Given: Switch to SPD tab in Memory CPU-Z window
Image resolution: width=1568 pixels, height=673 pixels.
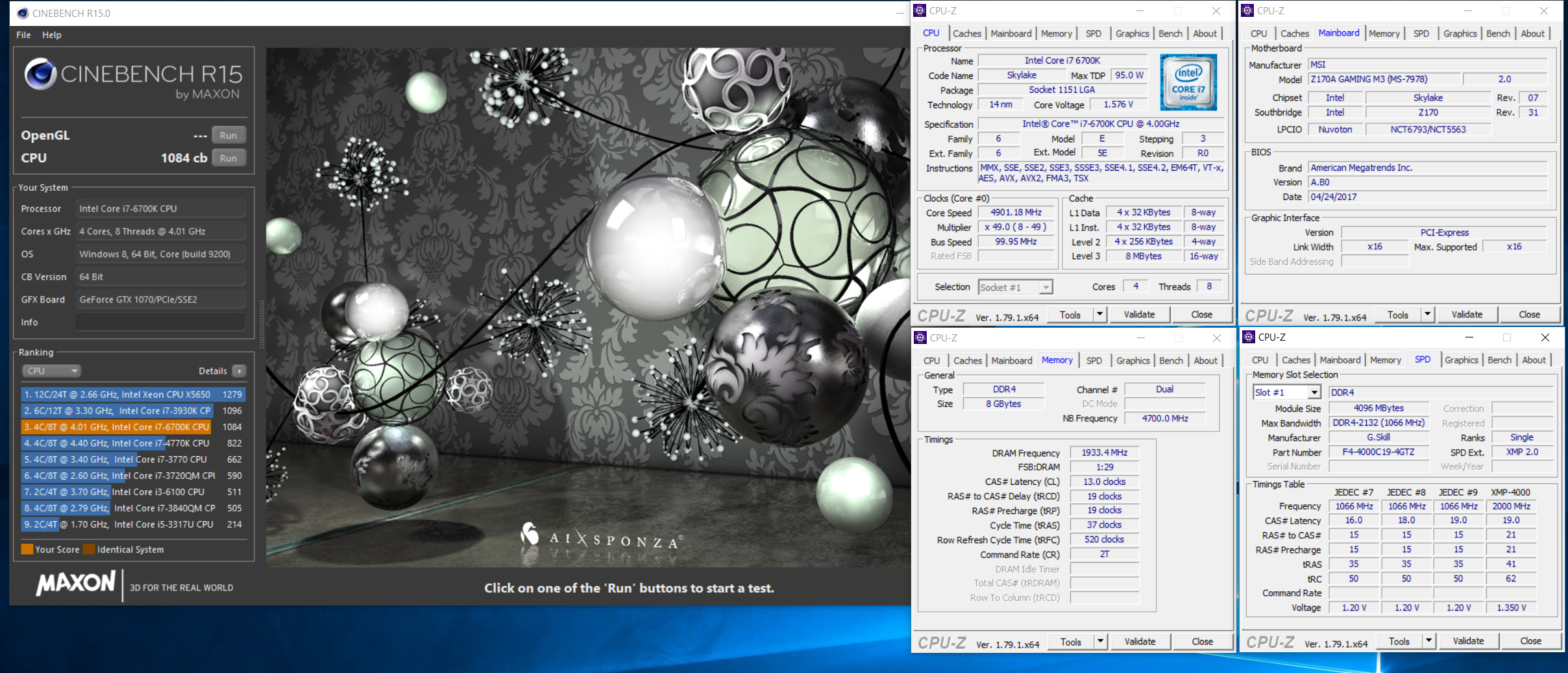Looking at the screenshot, I should point(1094,361).
